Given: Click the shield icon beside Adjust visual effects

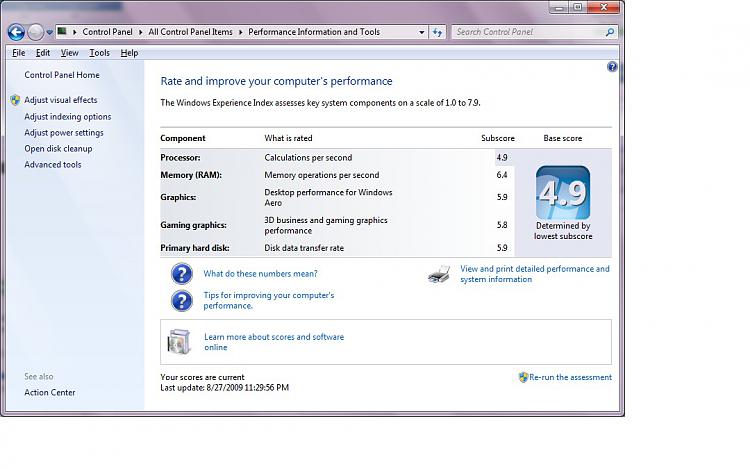Looking at the screenshot, I should click(x=15, y=100).
